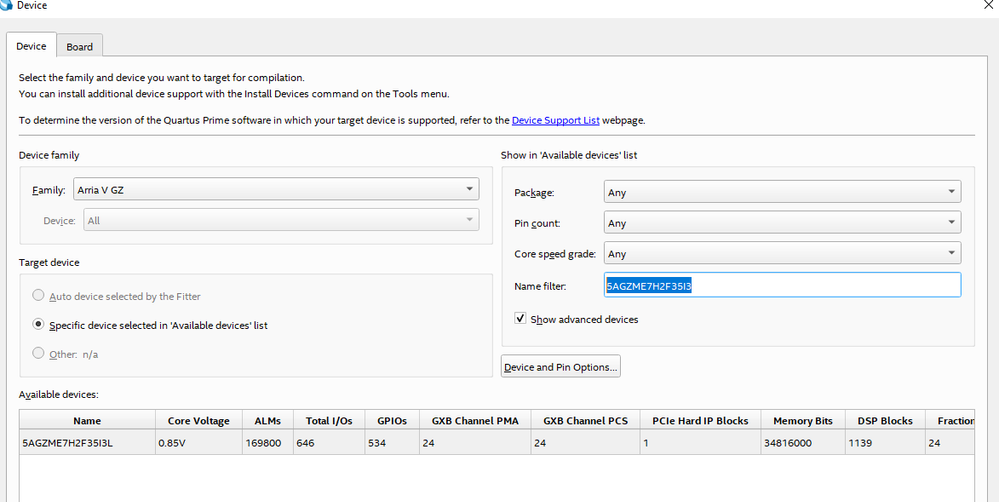Select the 5AGZME7H2F35I3L device row
The image size is (999, 502).
coord(86,442)
